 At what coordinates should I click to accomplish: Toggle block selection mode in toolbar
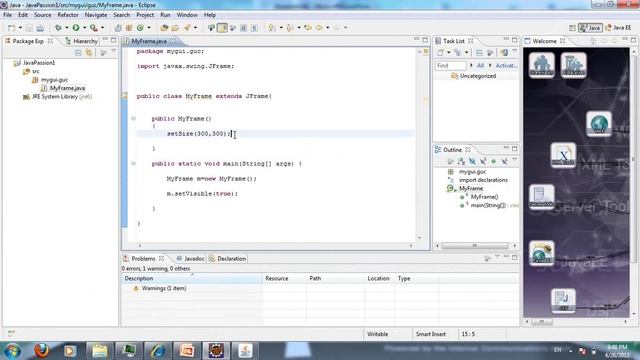coord(243,28)
